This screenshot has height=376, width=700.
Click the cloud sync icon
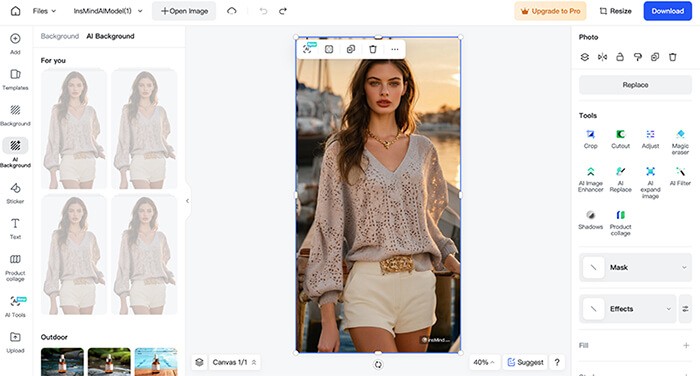pyautogui.click(x=232, y=11)
